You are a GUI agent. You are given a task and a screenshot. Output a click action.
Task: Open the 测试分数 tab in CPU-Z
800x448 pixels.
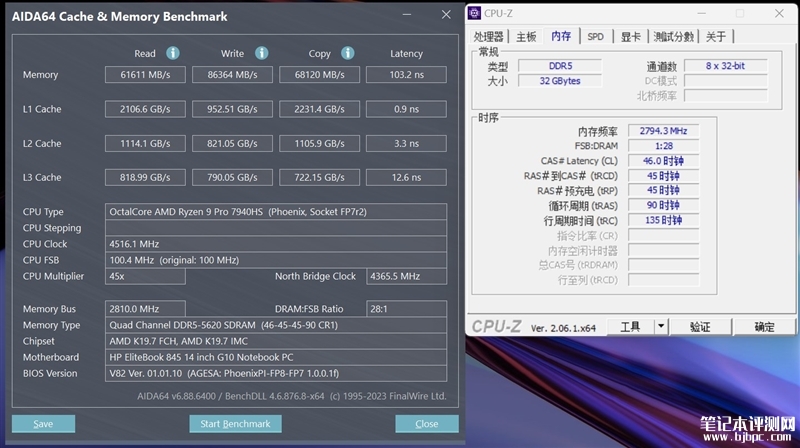coord(673,36)
